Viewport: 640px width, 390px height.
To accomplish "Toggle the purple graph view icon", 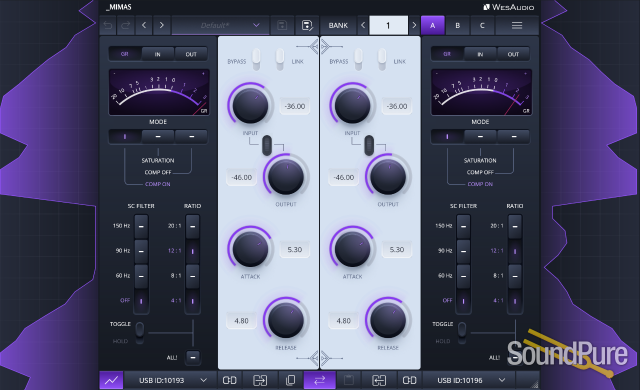I will point(111,380).
